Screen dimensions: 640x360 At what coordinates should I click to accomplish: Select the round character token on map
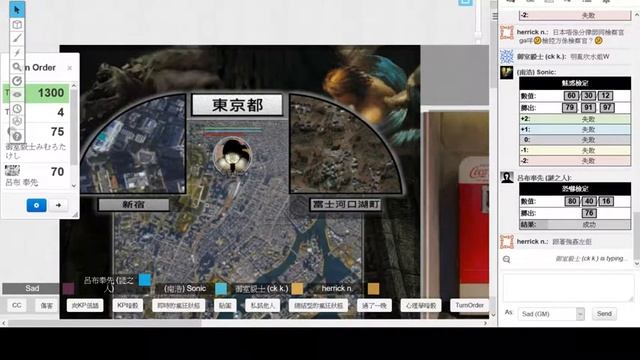(x=232, y=156)
